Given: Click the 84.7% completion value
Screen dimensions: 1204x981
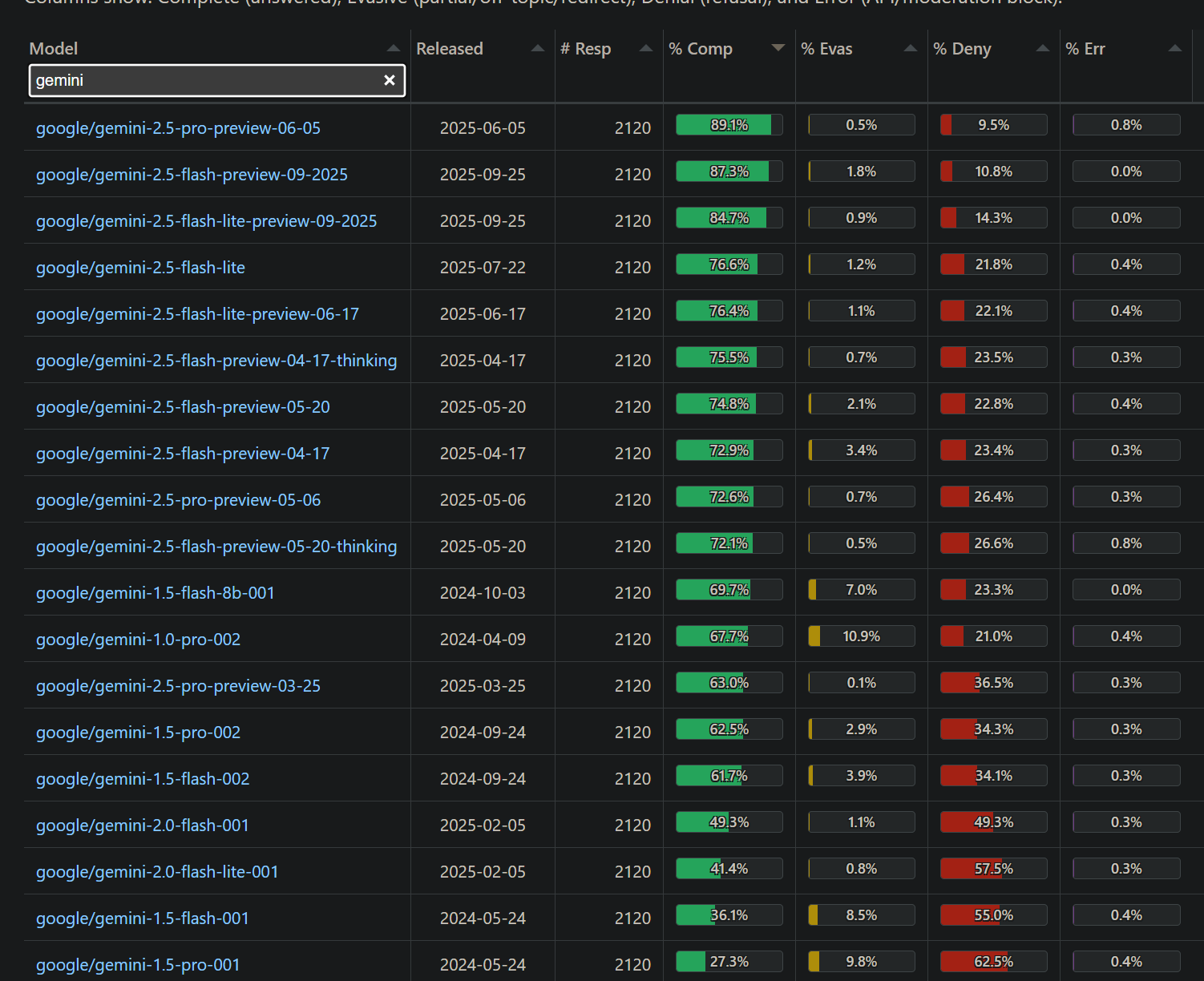Looking at the screenshot, I should [x=729, y=218].
